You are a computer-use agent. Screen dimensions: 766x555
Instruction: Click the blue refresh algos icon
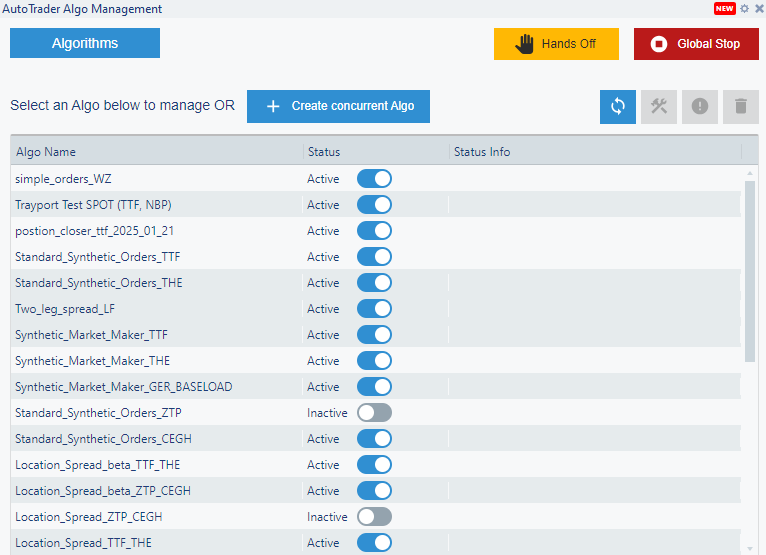(618, 107)
